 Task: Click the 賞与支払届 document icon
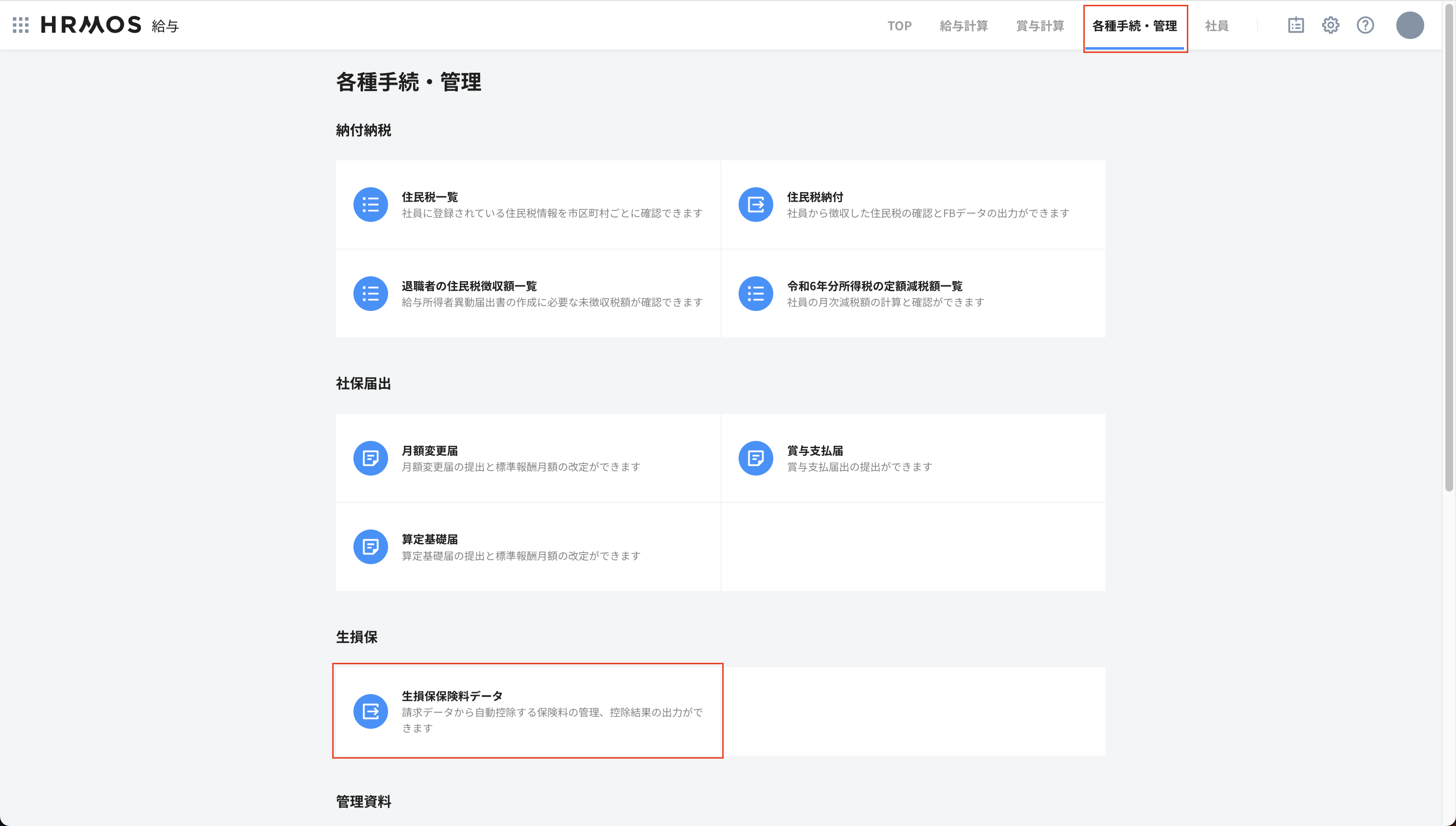click(756, 458)
